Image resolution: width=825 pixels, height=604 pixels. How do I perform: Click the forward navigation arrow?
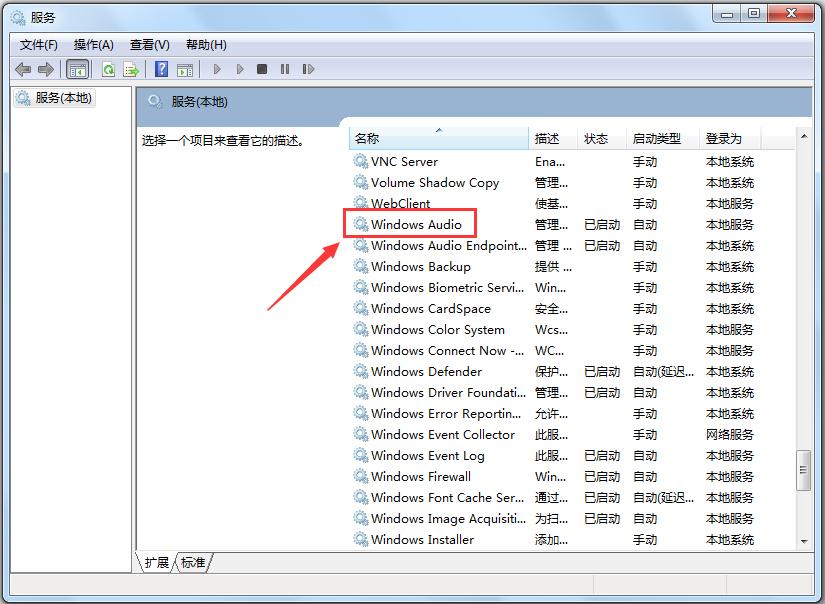click(x=46, y=68)
